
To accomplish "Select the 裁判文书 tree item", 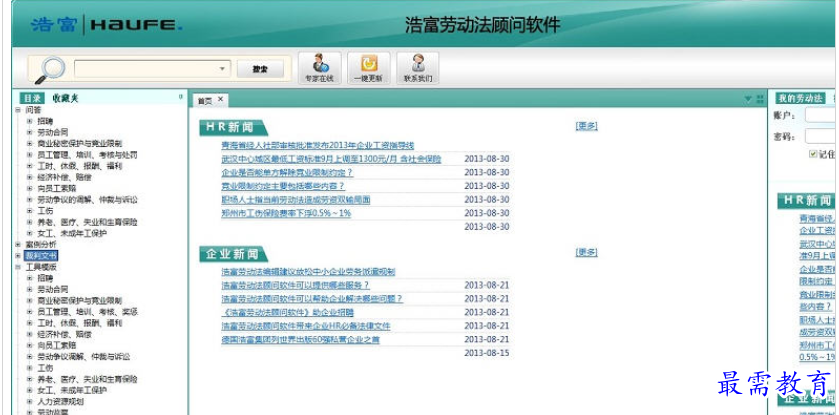I will [41, 256].
